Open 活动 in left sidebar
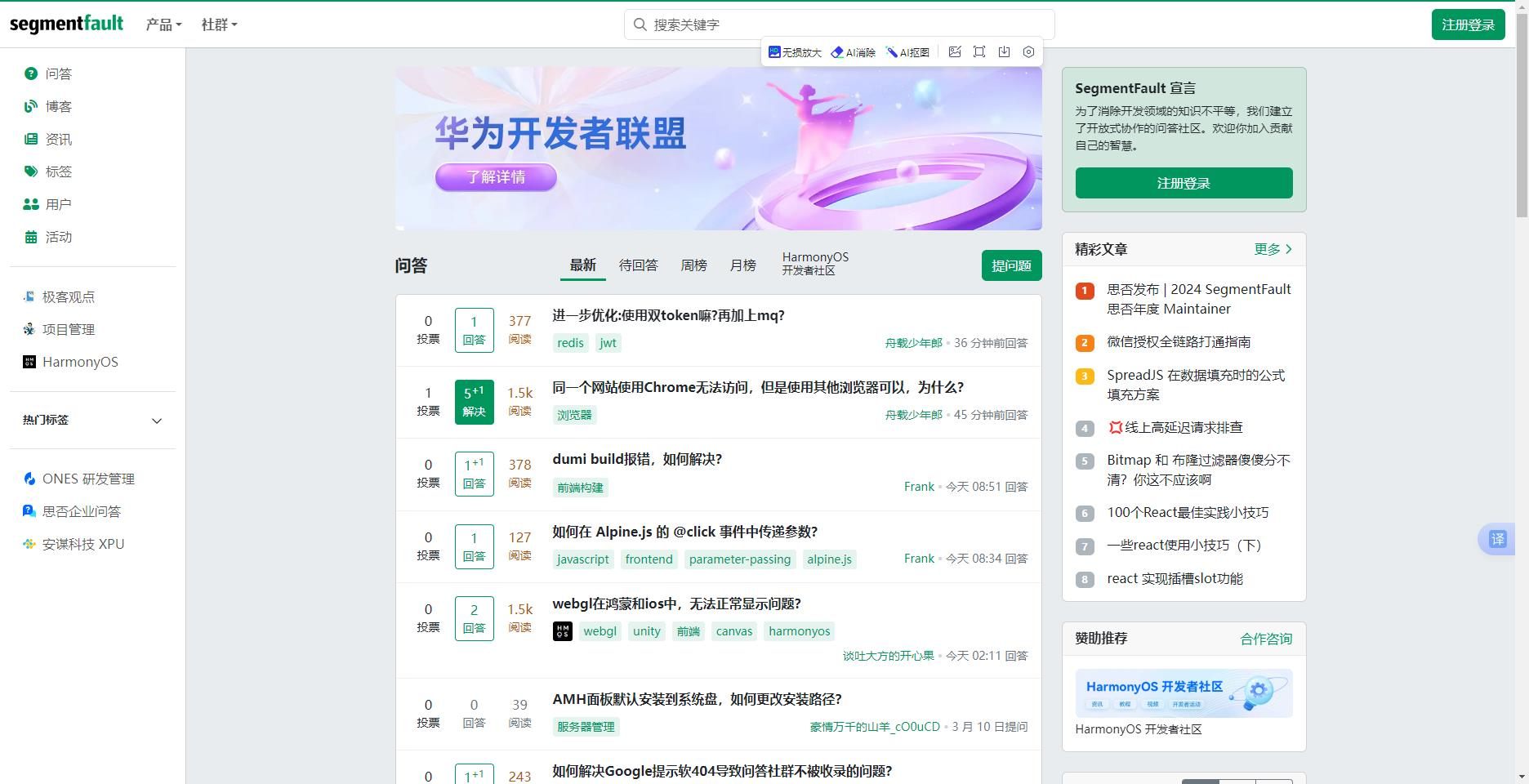This screenshot has width=1529, height=784. (x=48, y=237)
